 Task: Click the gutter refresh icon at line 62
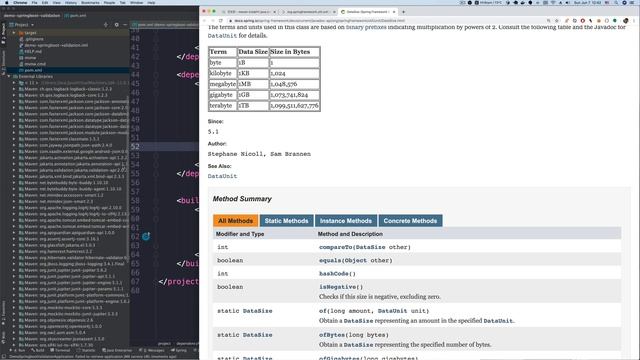click(146, 236)
